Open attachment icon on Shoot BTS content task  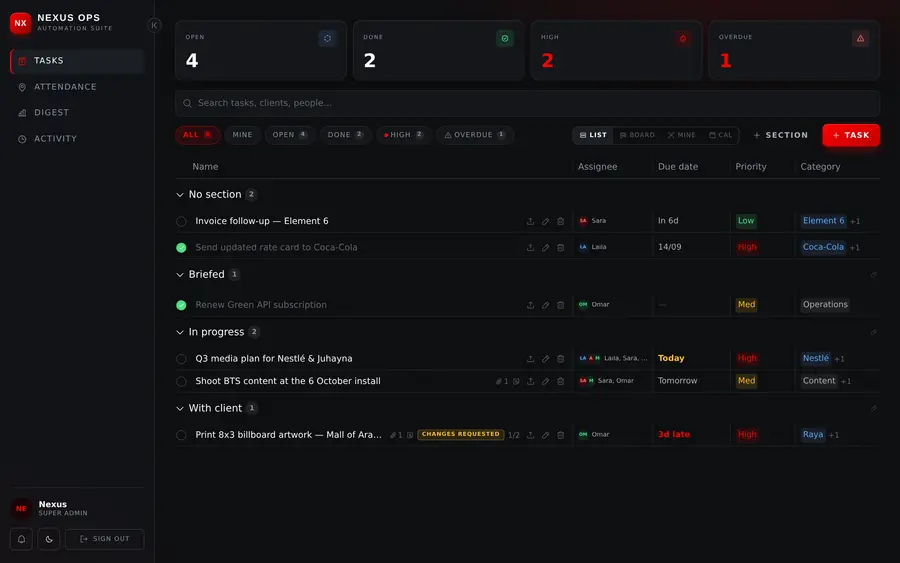click(x=502, y=382)
